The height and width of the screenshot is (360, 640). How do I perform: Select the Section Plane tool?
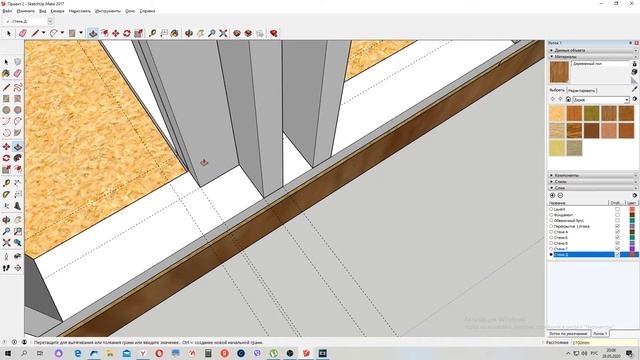point(18,268)
